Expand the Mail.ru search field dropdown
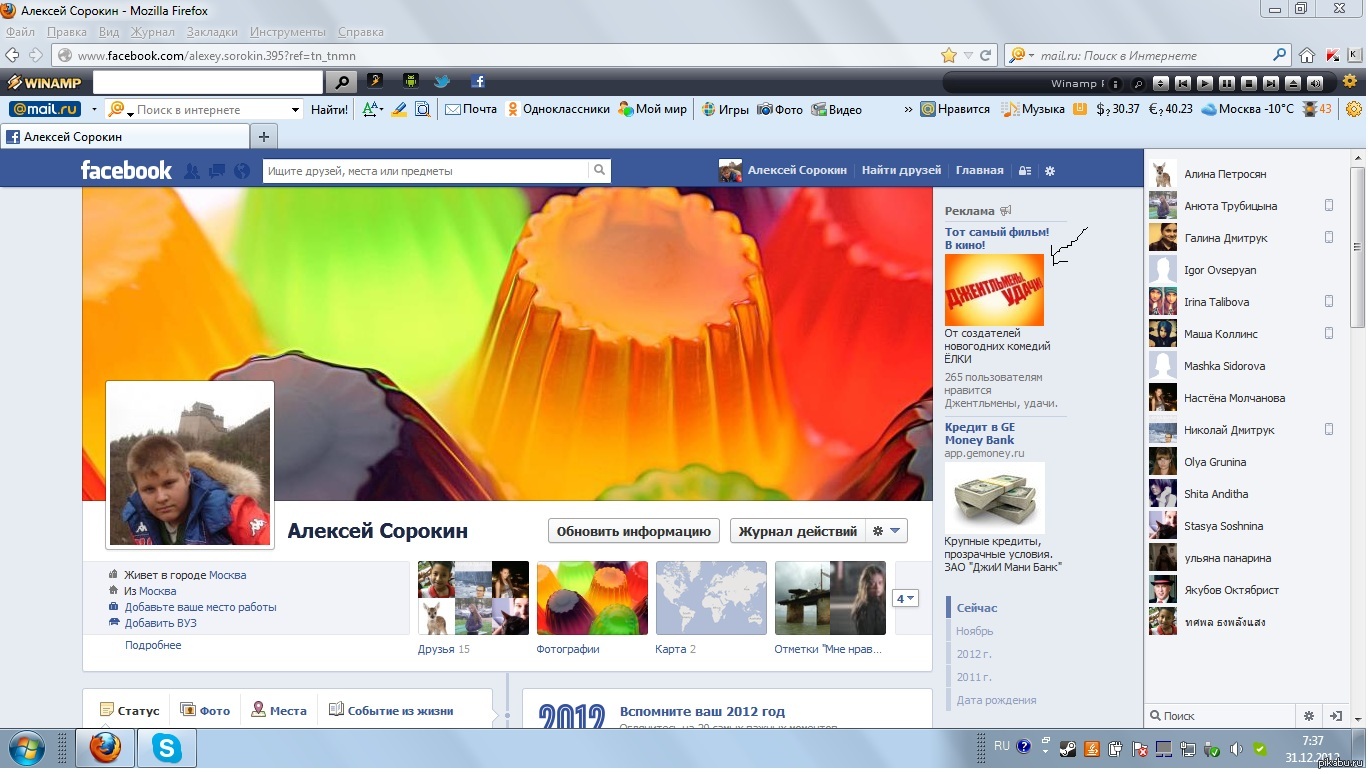1368x774 pixels. [295, 110]
